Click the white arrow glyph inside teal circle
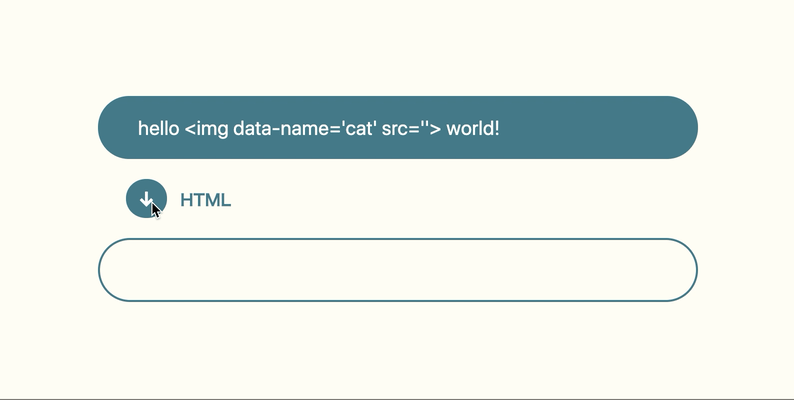The height and width of the screenshot is (400, 794). click(x=146, y=199)
